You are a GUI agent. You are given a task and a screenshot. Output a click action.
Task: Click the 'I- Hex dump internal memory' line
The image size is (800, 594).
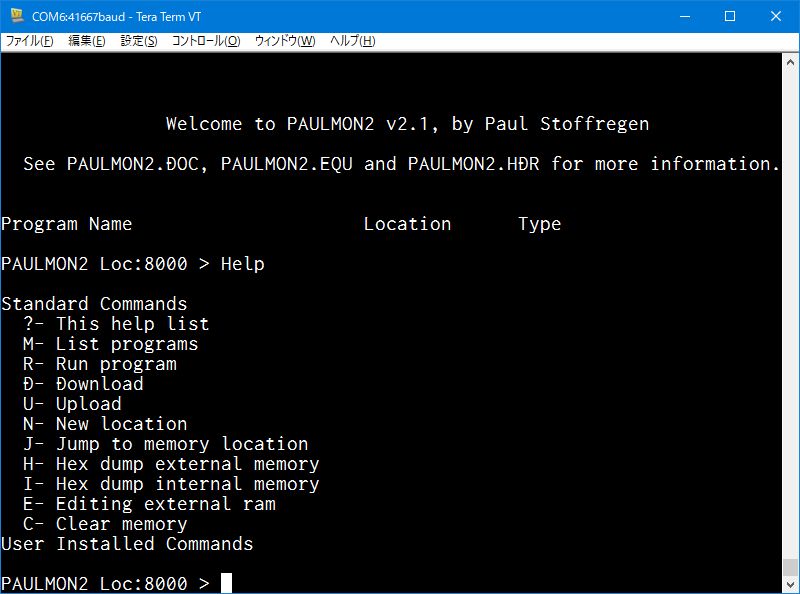pyautogui.click(x=171, y=484)
